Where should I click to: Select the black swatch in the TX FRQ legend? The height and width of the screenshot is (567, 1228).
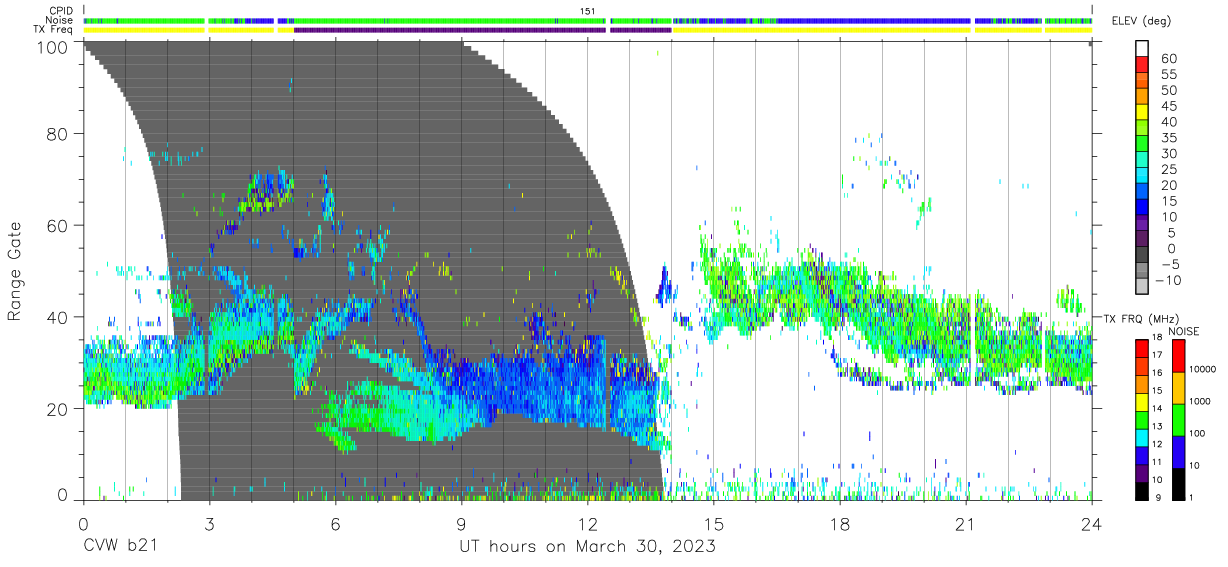pos(1143,490)
